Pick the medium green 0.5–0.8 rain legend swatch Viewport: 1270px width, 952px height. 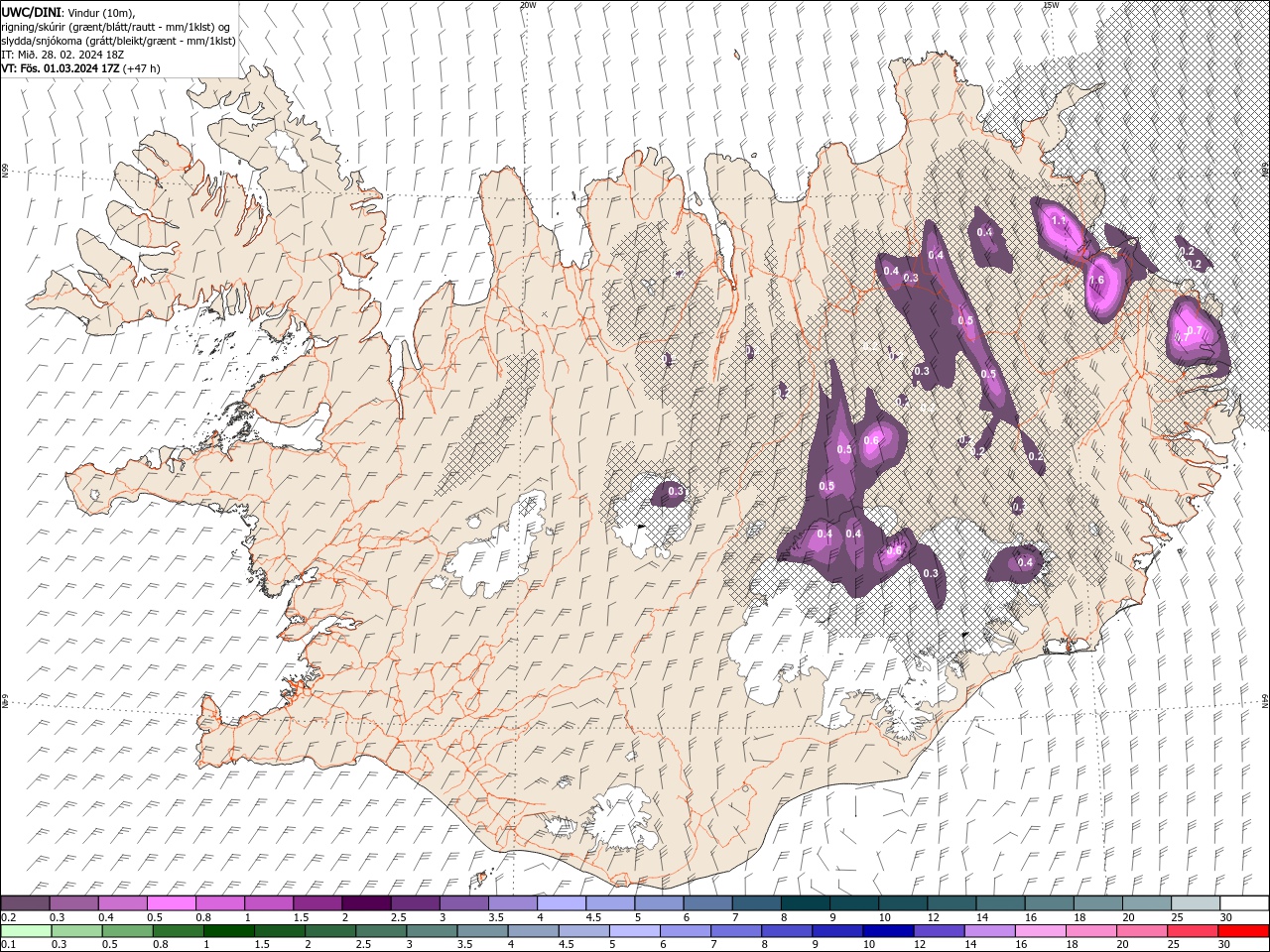point(127,931)
